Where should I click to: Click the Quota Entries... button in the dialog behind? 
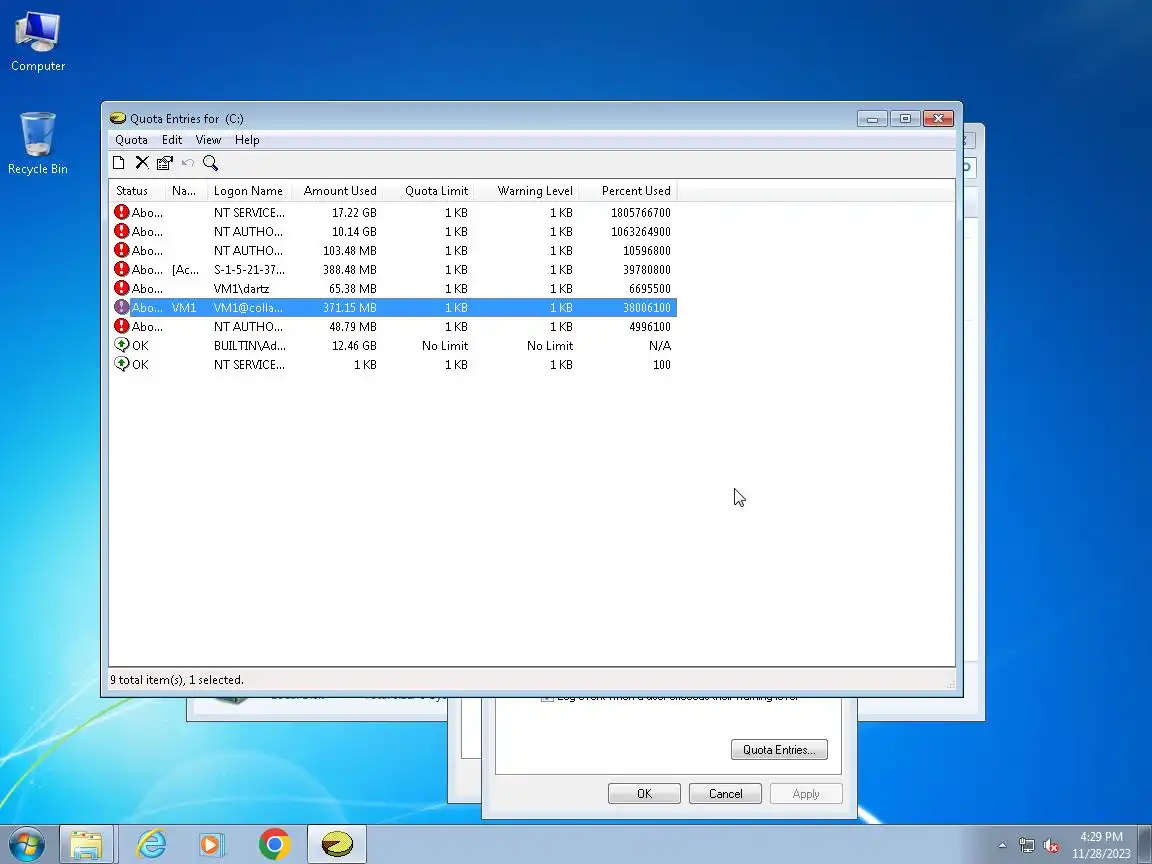click(x=780, y=749)
